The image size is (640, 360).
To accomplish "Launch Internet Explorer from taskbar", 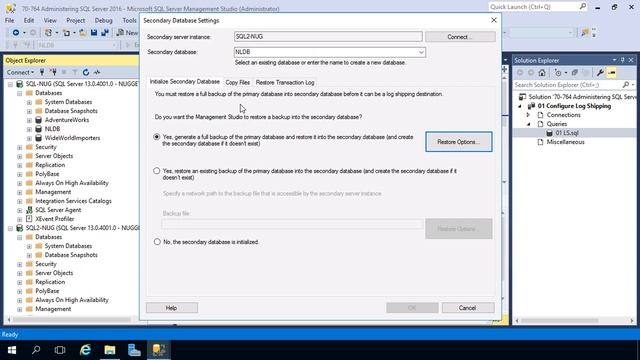I will coord(85,350).
